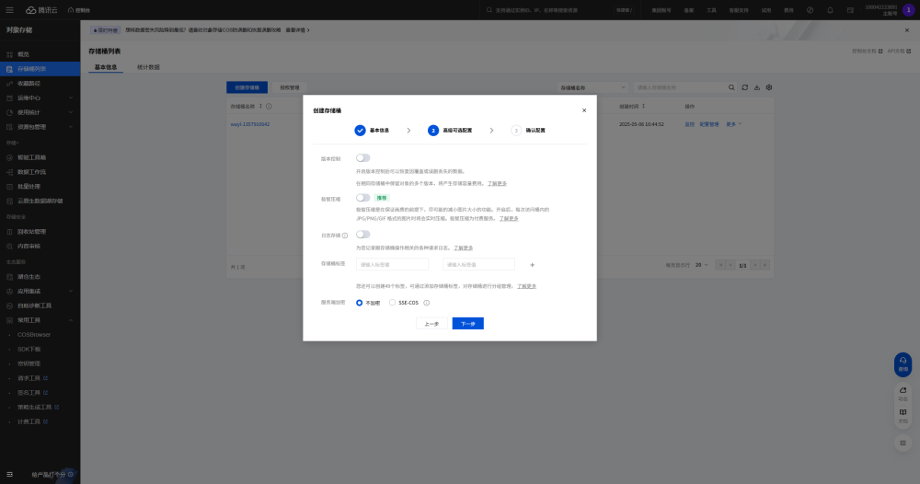Click the 上一步 previous step button
This screenshot has width=920, height=484.
pos(431,324)
